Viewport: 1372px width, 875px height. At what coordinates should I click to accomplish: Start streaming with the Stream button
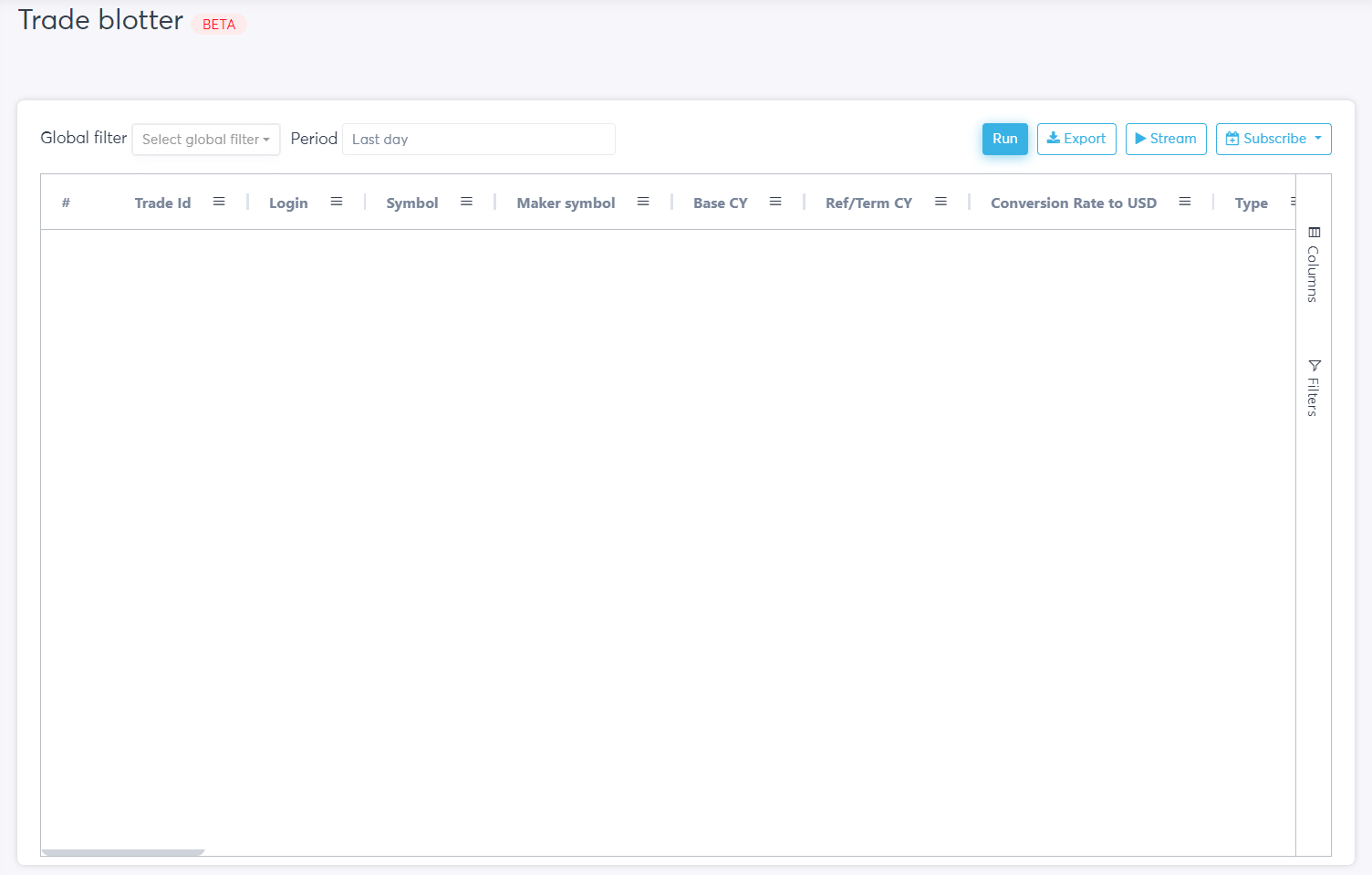[1166, 139]
